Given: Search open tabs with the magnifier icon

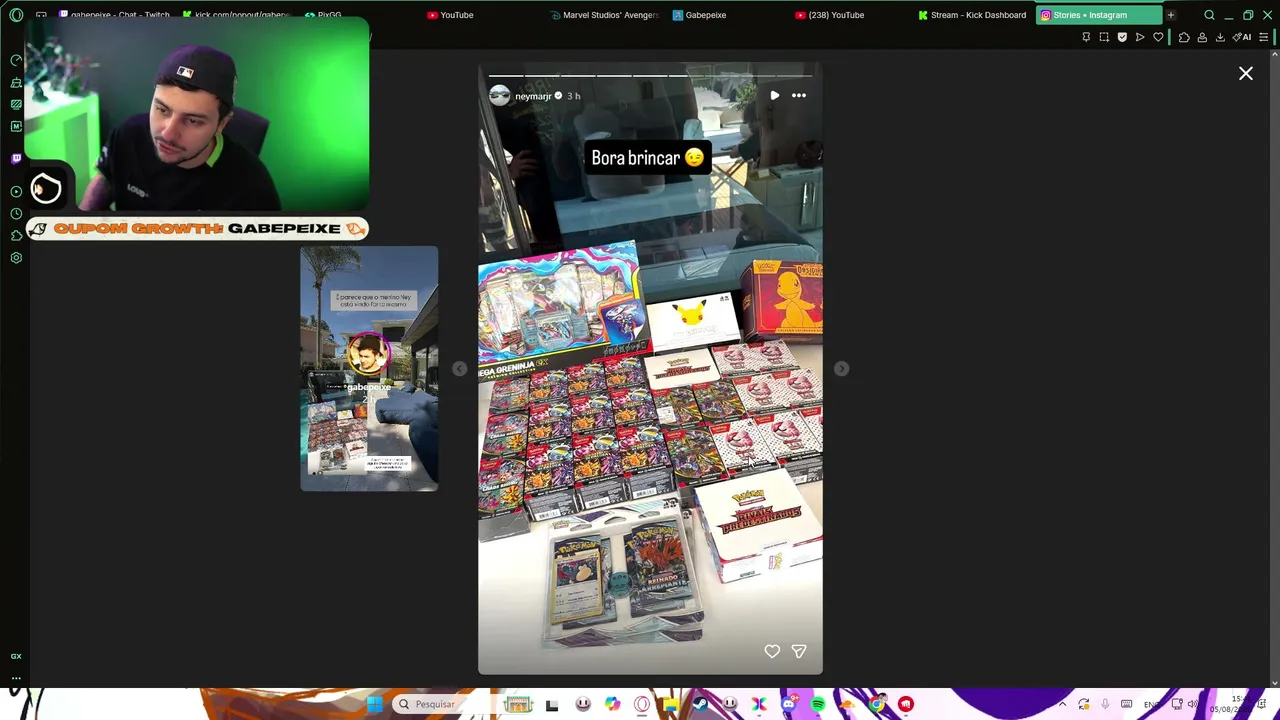Looking at the screenshot, I should pos(1209,15).
